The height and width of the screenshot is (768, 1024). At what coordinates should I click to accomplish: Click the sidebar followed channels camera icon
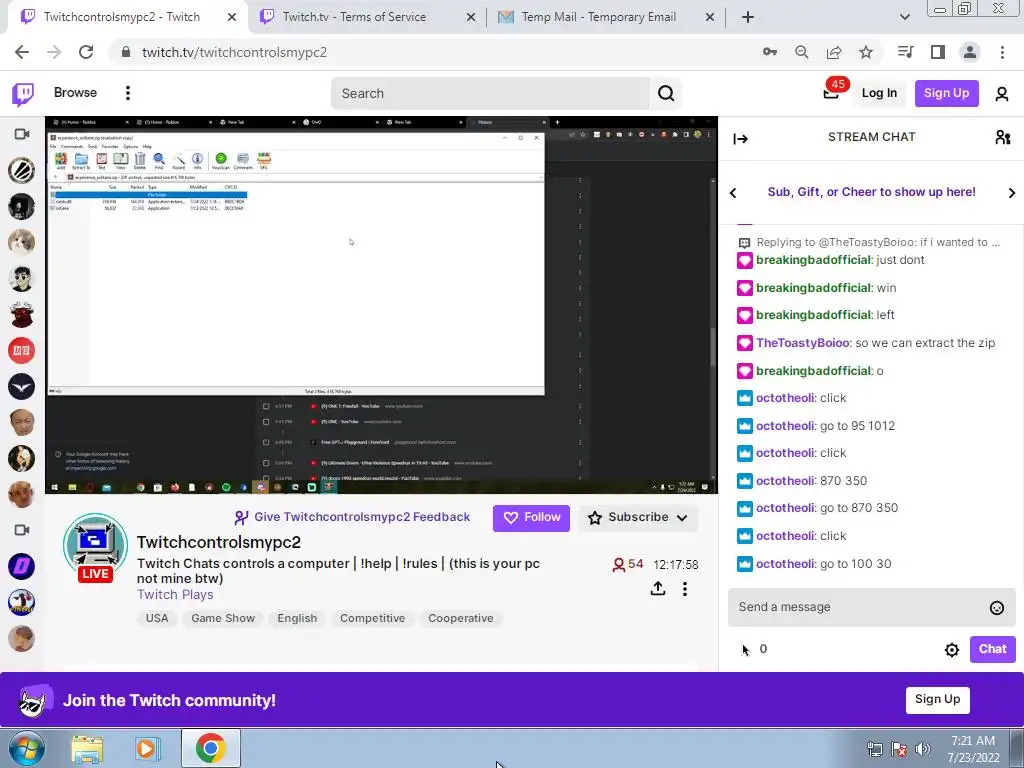tap(22, 134)
